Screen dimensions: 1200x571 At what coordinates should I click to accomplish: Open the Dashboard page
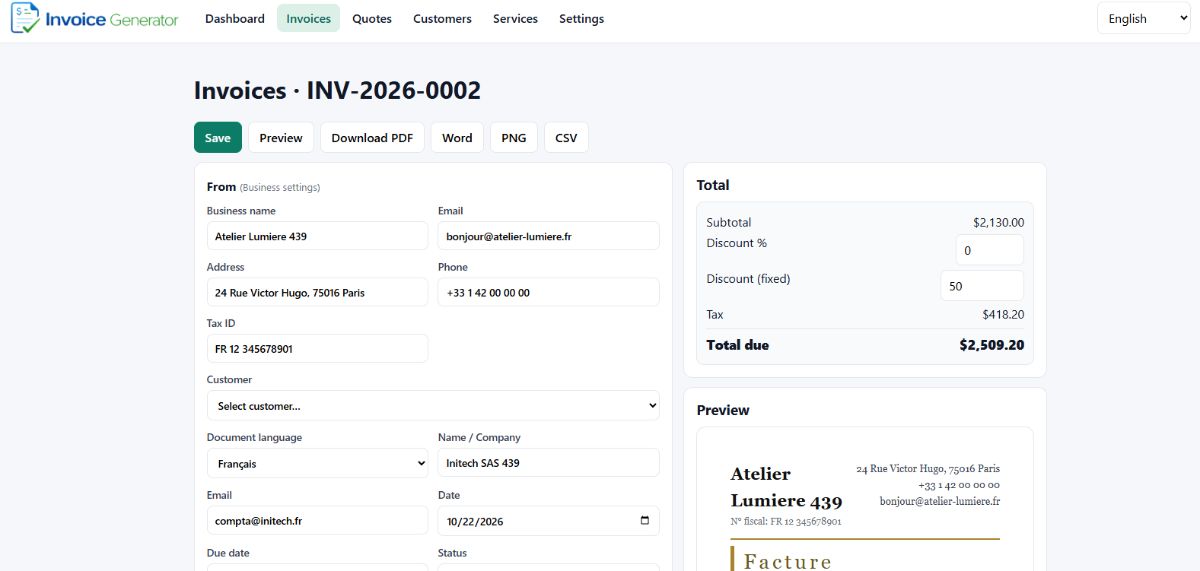[x=235, y=18]
